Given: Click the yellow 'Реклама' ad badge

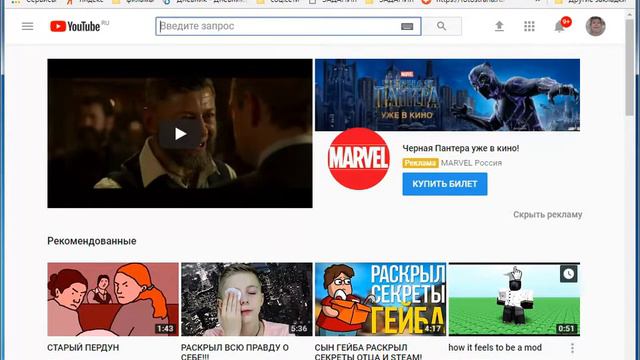Looking at the screenshot, I should coord(420,163).
